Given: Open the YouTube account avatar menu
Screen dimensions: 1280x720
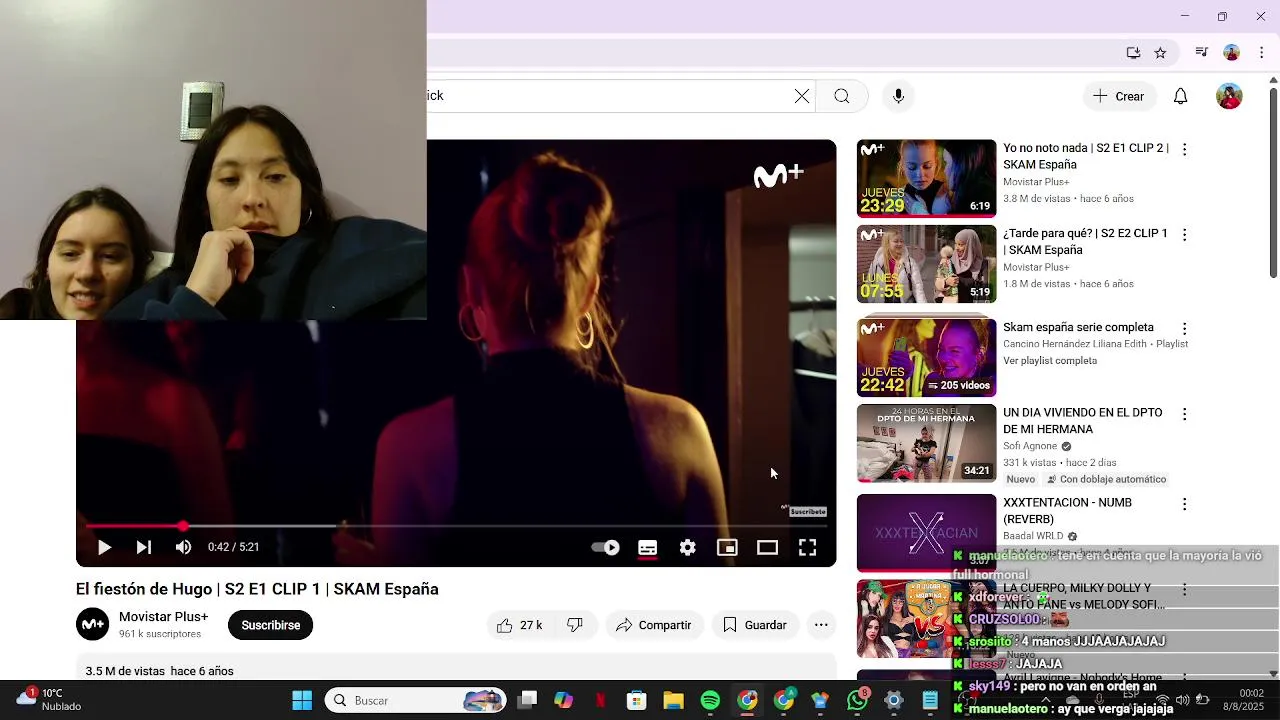Looking at the screenshot, I should (1229, 96).
